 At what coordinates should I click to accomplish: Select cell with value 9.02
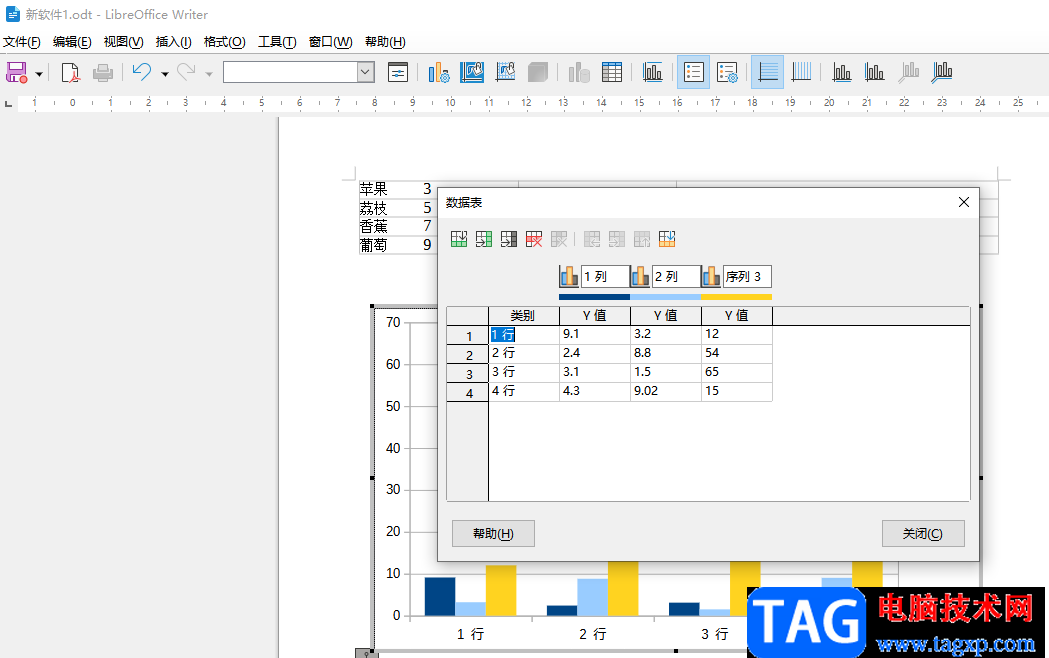[666, 391]
